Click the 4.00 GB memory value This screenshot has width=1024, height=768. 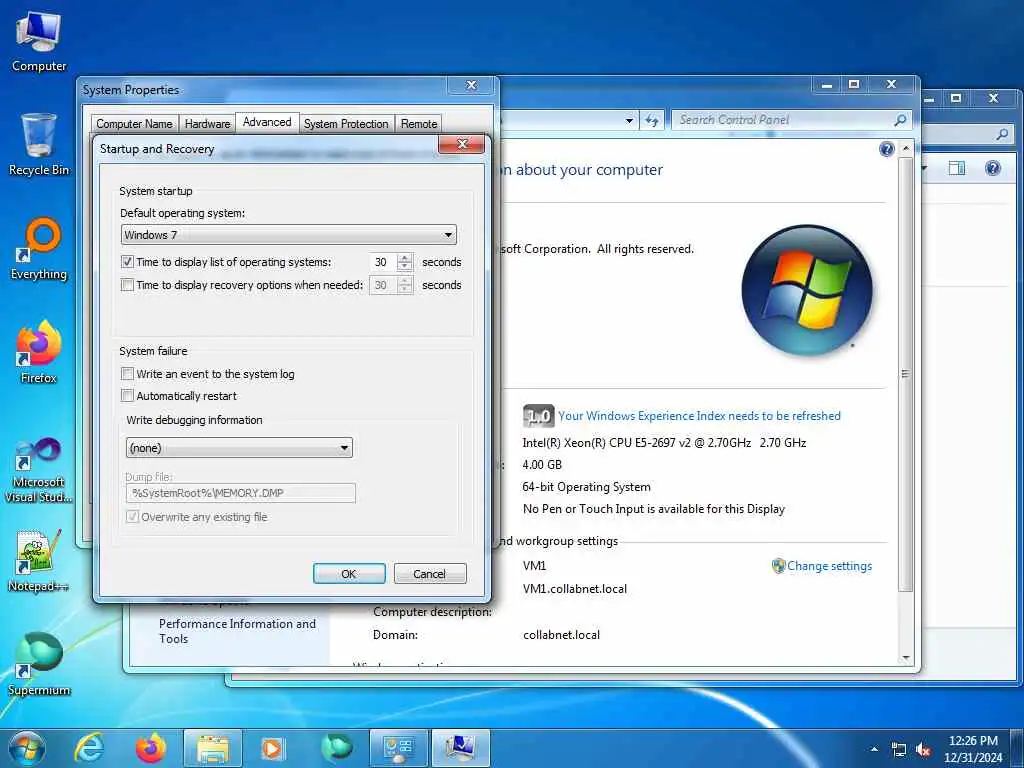coord(541,465)
